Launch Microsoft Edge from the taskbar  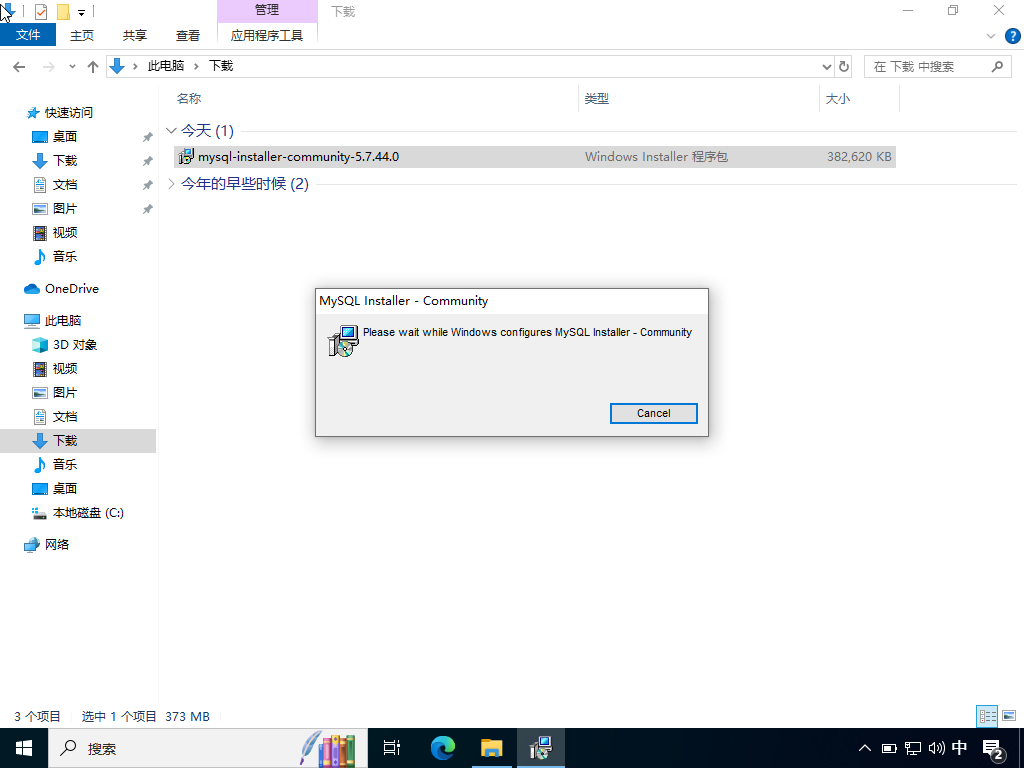(443, 748)
